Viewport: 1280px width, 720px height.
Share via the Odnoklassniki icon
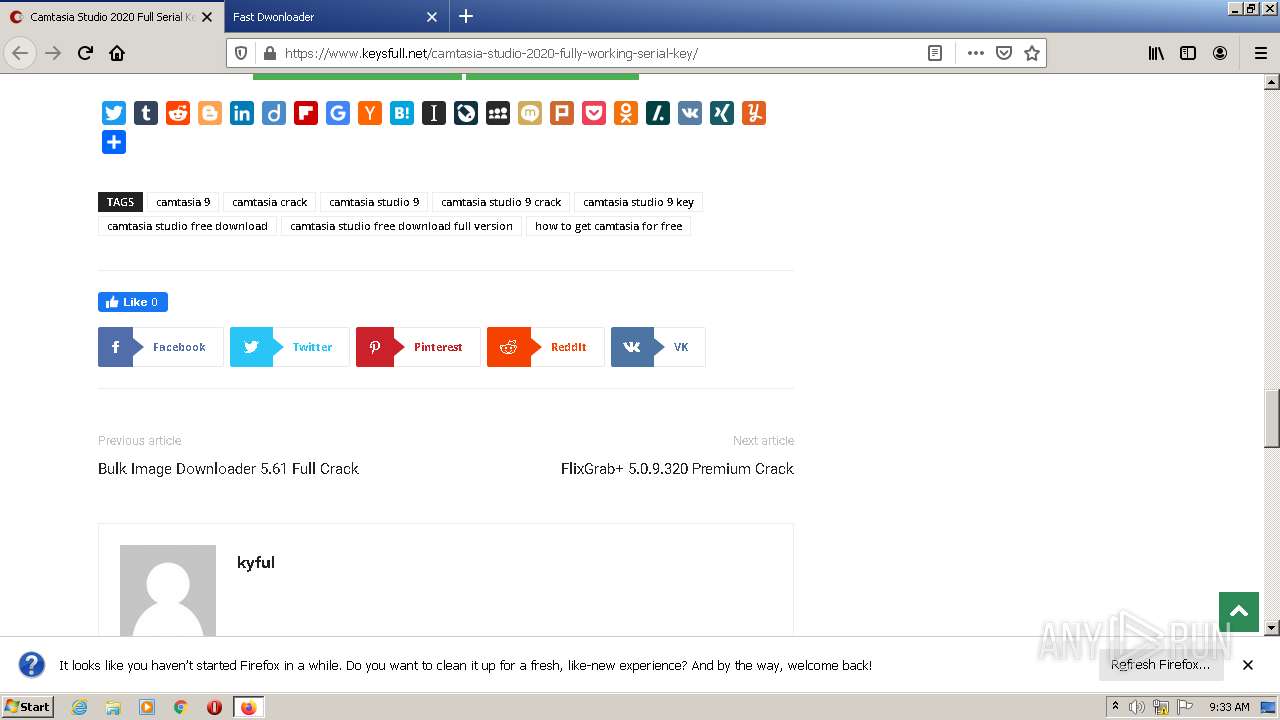click(626, 113)
